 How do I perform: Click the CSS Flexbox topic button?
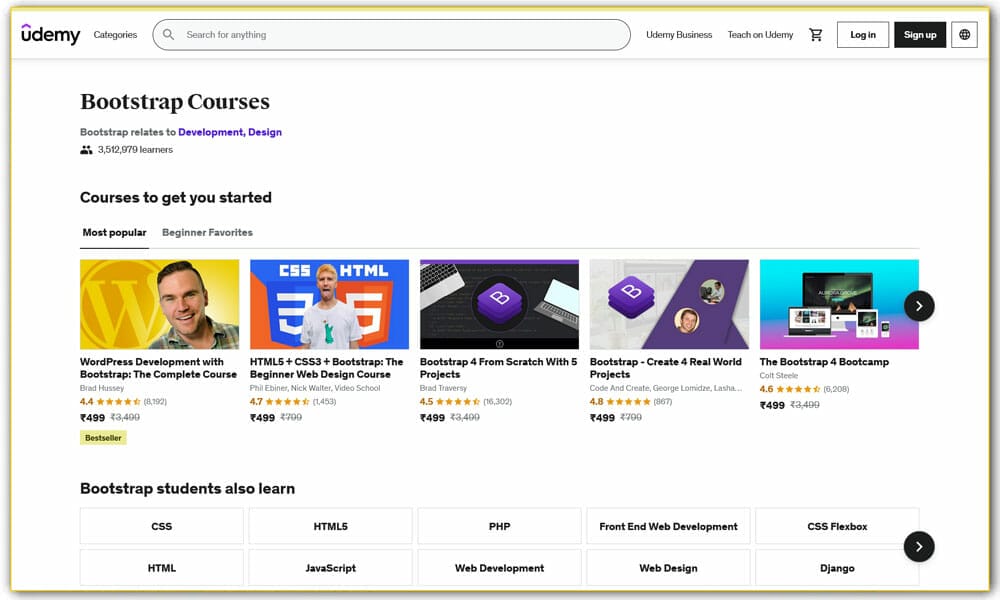coord(837,525)
